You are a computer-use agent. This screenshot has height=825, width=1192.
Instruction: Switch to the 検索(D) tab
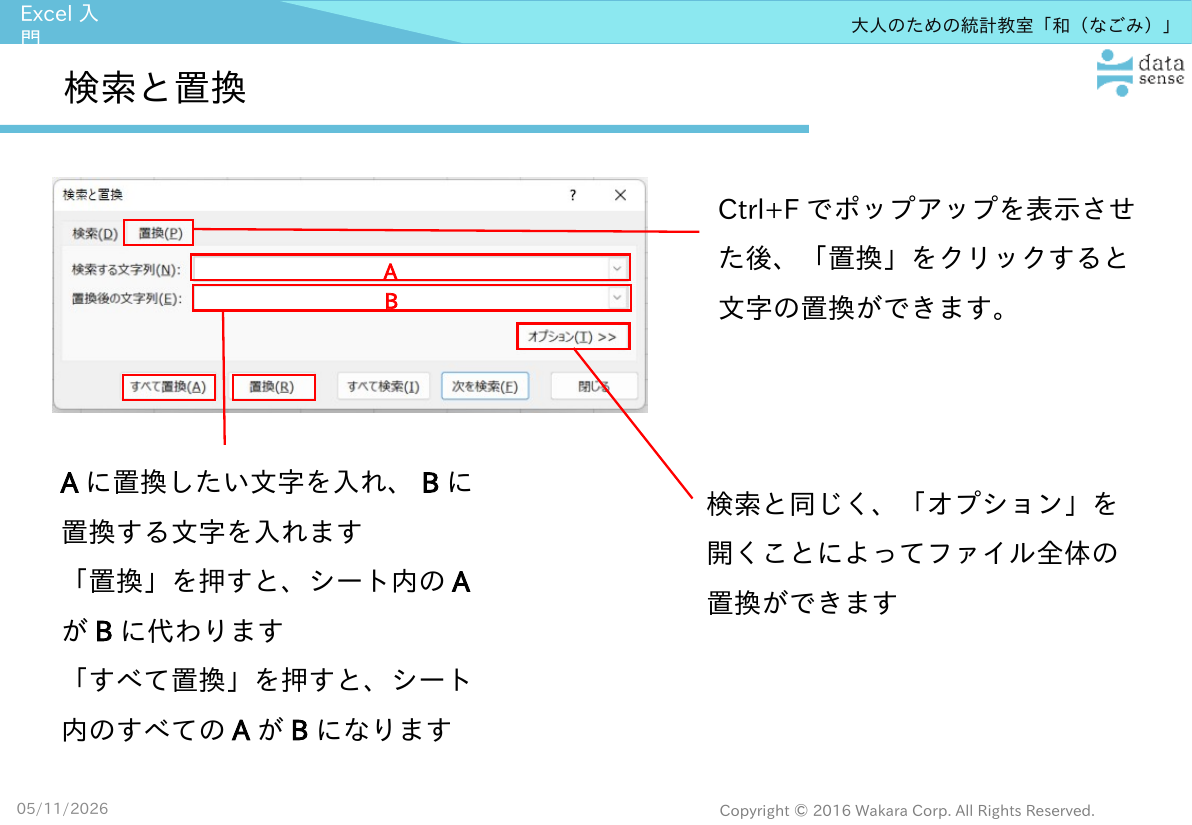pyautogui.click(x=95, y=233)
